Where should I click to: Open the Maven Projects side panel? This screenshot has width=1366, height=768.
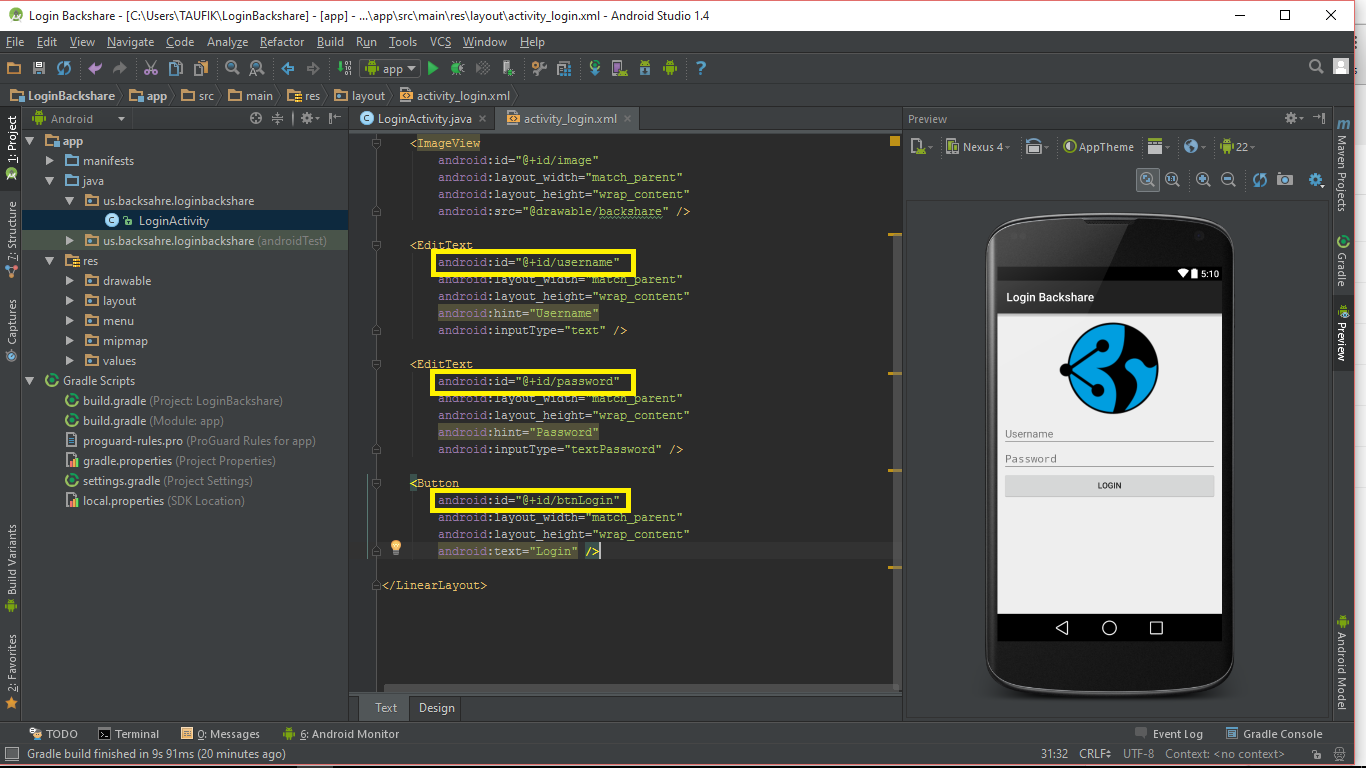1342,165
